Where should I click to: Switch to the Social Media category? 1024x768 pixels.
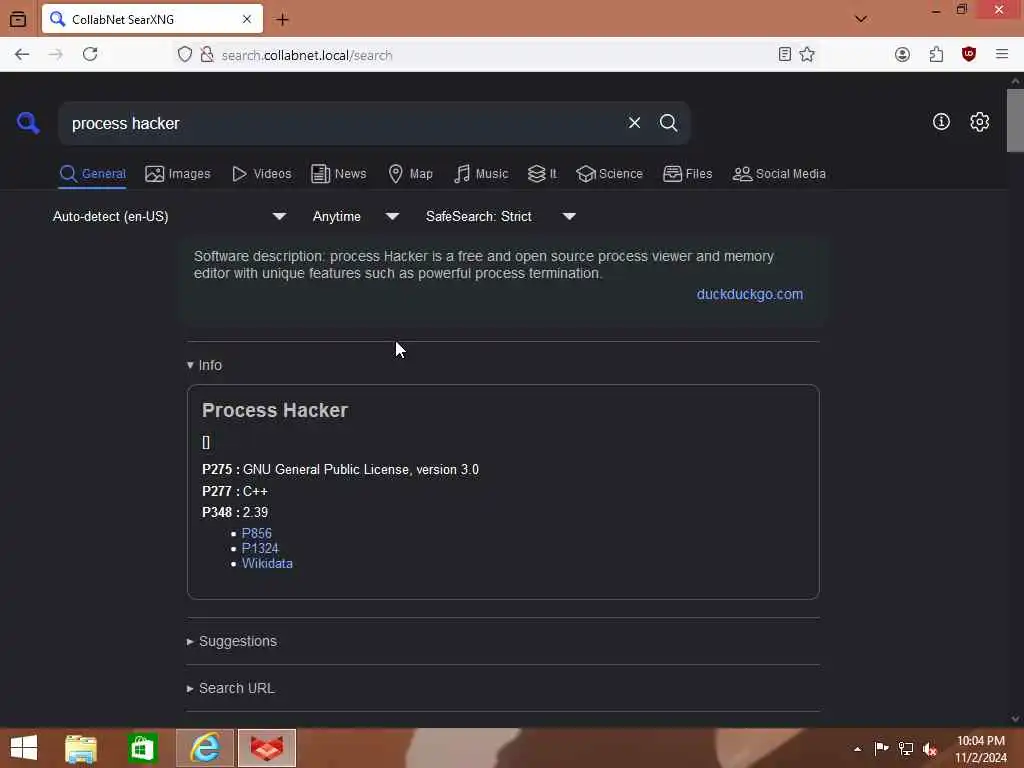779,174
